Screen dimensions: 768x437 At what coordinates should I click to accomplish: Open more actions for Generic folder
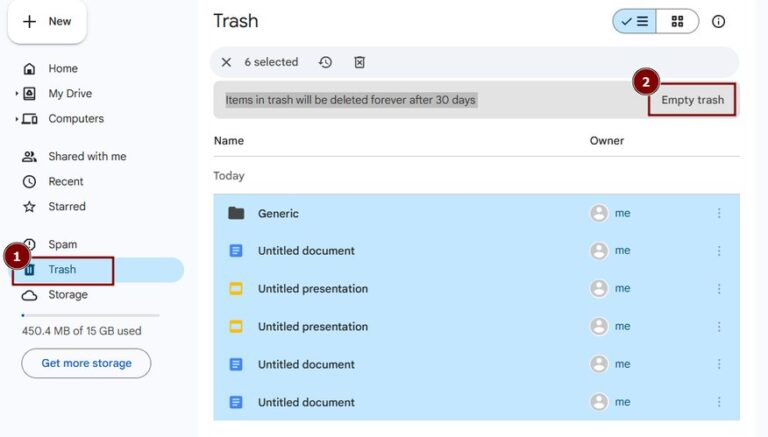(719, 213)
